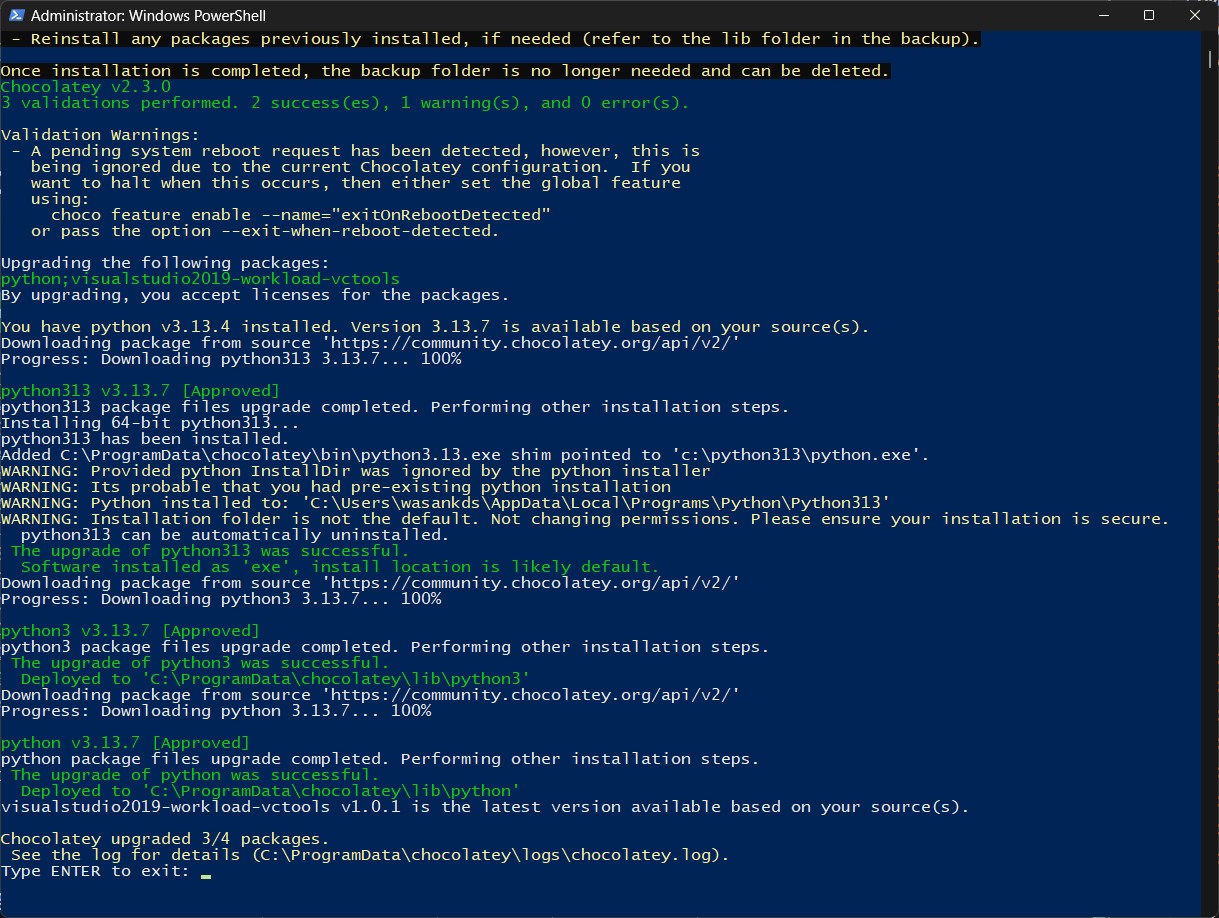Click 'The upgrade of python313 was successful' line

pyautogui.click(x=210, y=551)
